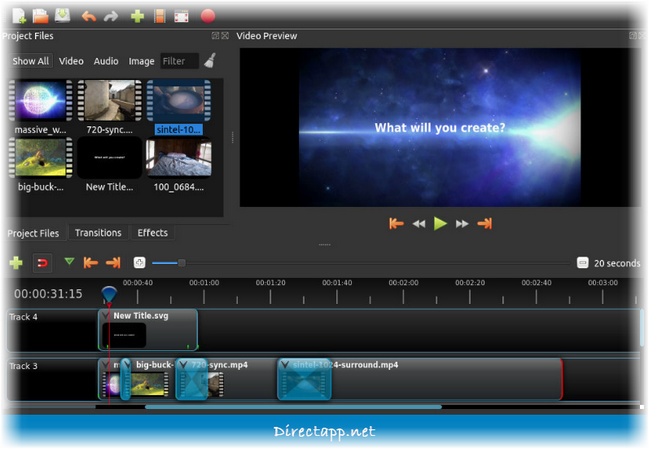Jump to the start in video preview
The width and height of the screenshot is (649, 449).
click(x=396, y=224)
